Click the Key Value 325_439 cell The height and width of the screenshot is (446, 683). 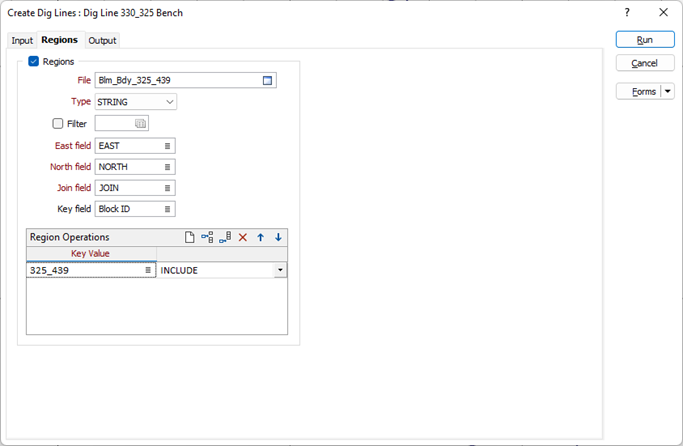pyautogui.click(x=84, y=270)
